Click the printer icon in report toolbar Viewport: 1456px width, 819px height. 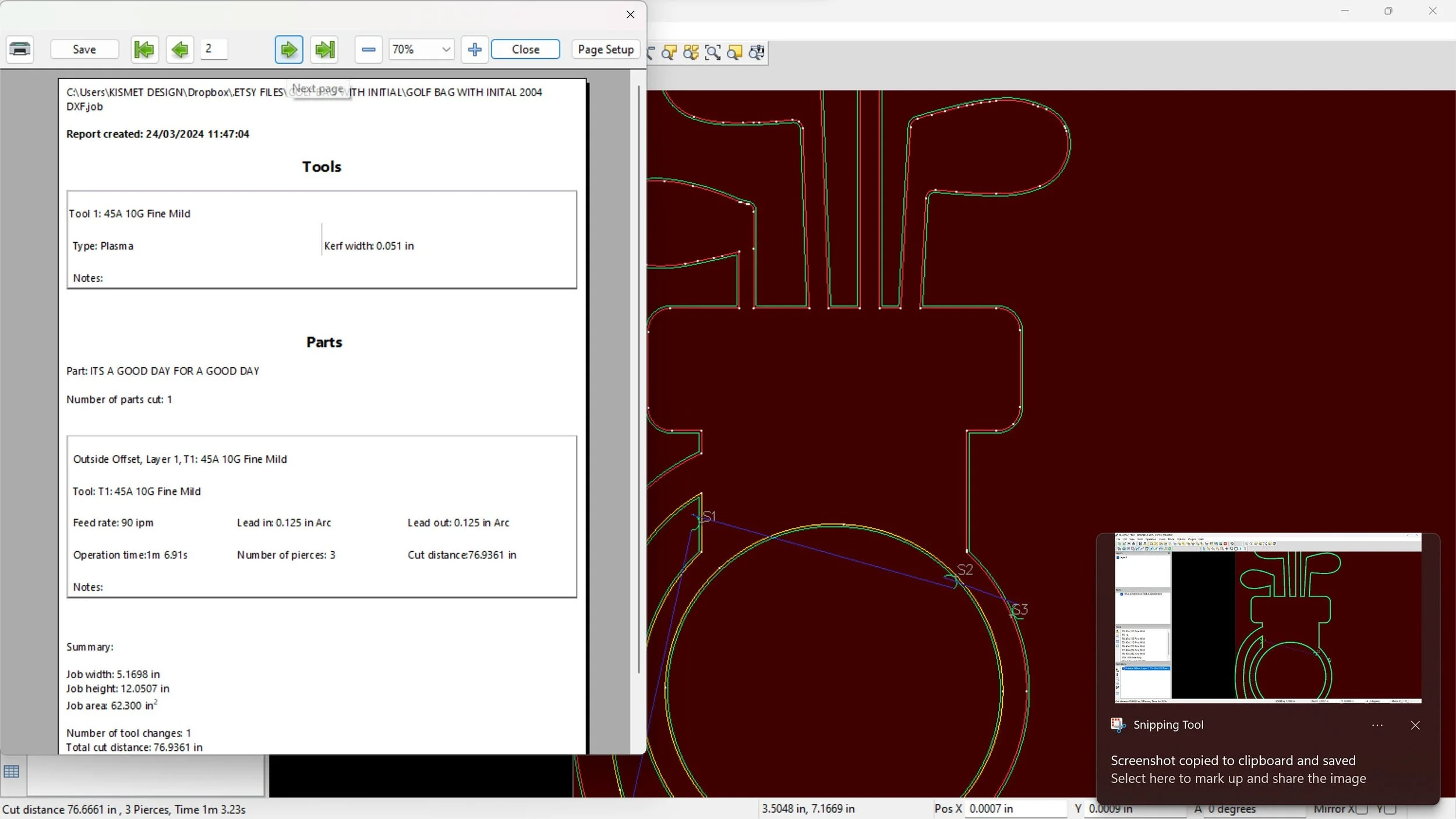pos(20,49)
